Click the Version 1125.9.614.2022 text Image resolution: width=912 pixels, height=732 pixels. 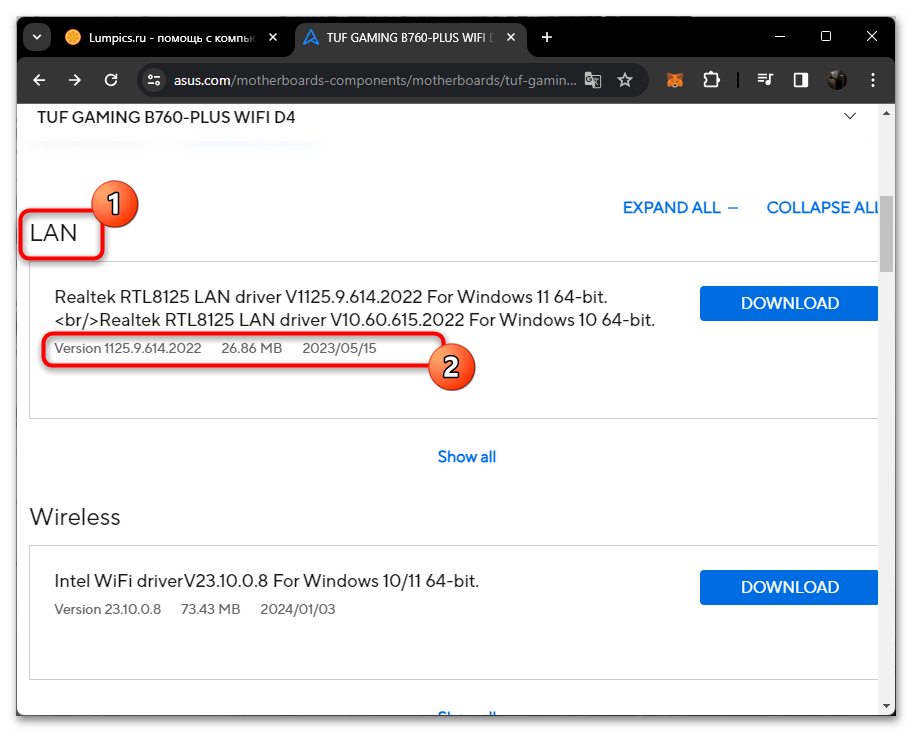click(x=127, y=348)
